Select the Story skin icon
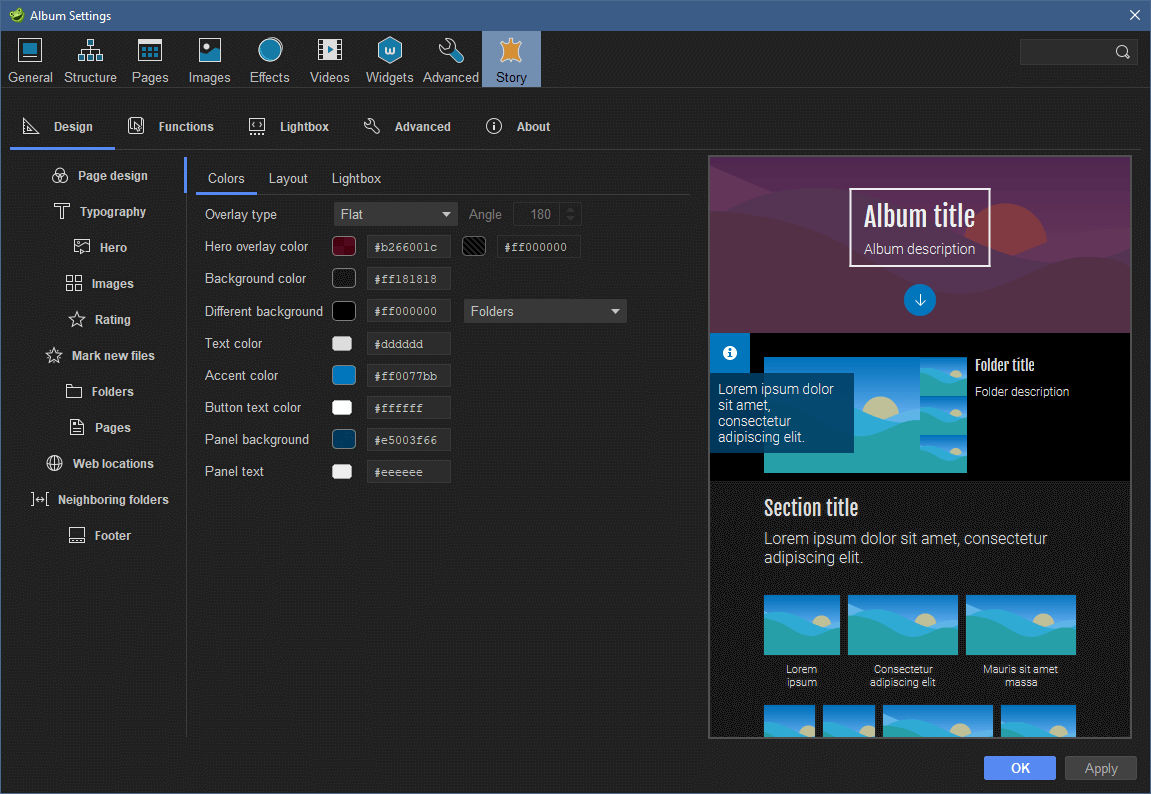The width and height of the screenshot is (1151, 794). 511,58
